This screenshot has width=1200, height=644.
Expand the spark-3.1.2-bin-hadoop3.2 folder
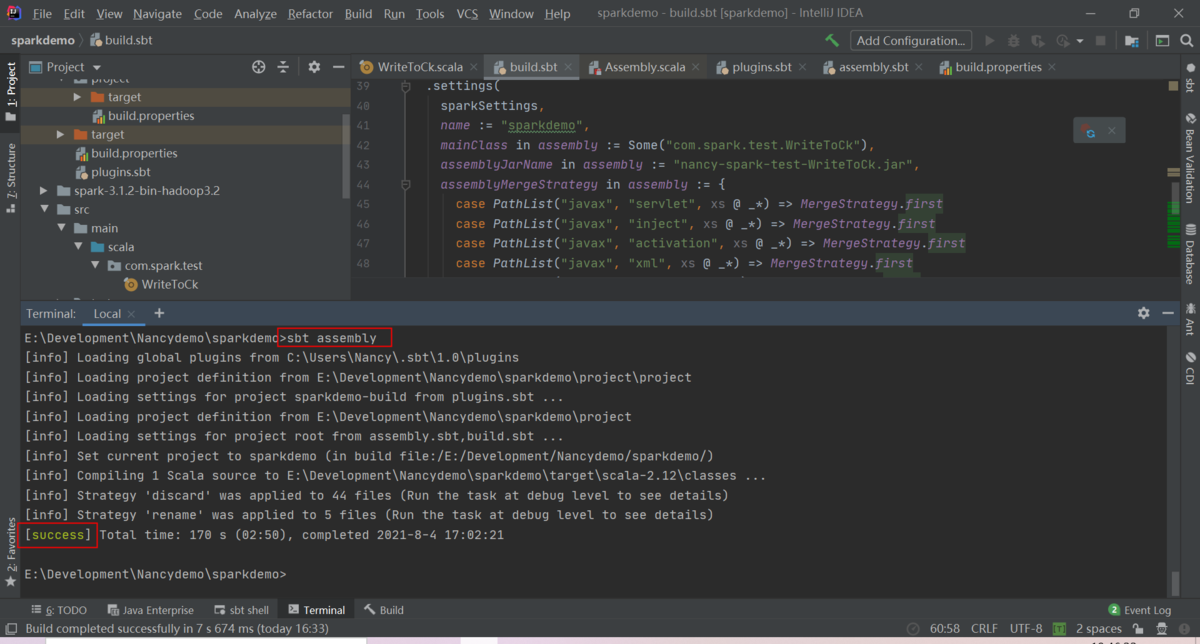pyautogui.click(x=43, y=191)
